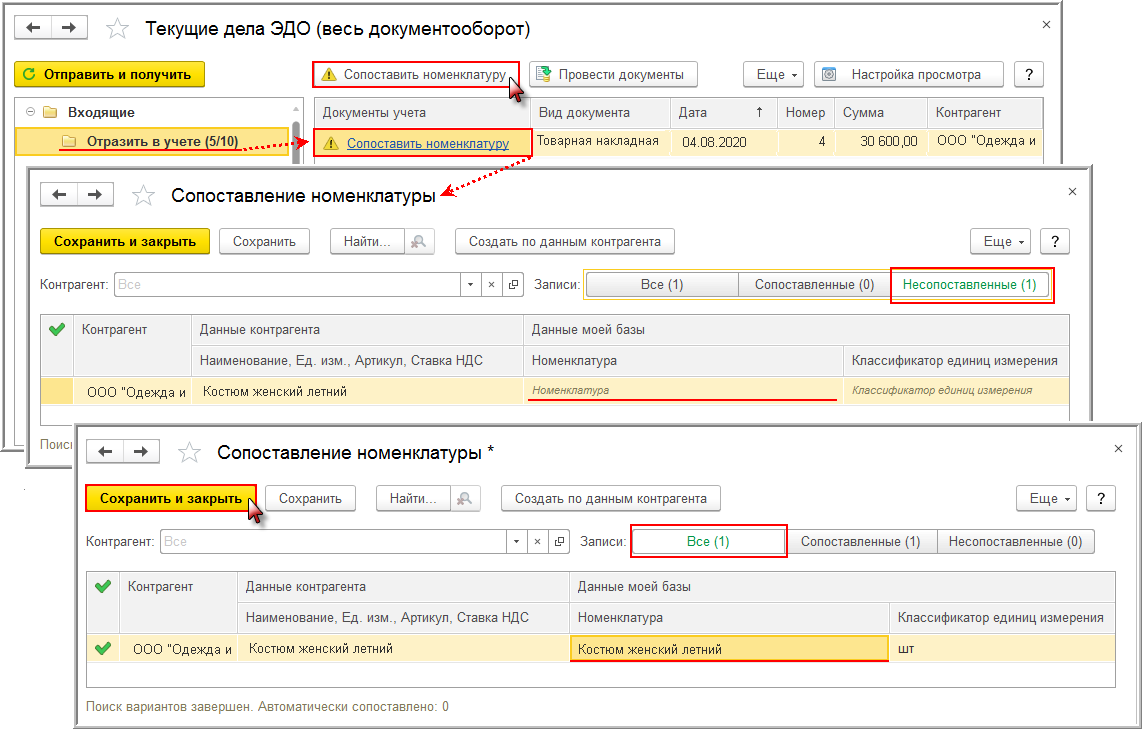
Task: Go forward in front Сопоставление номенклатуры window
Action: [x=141, y=452]
